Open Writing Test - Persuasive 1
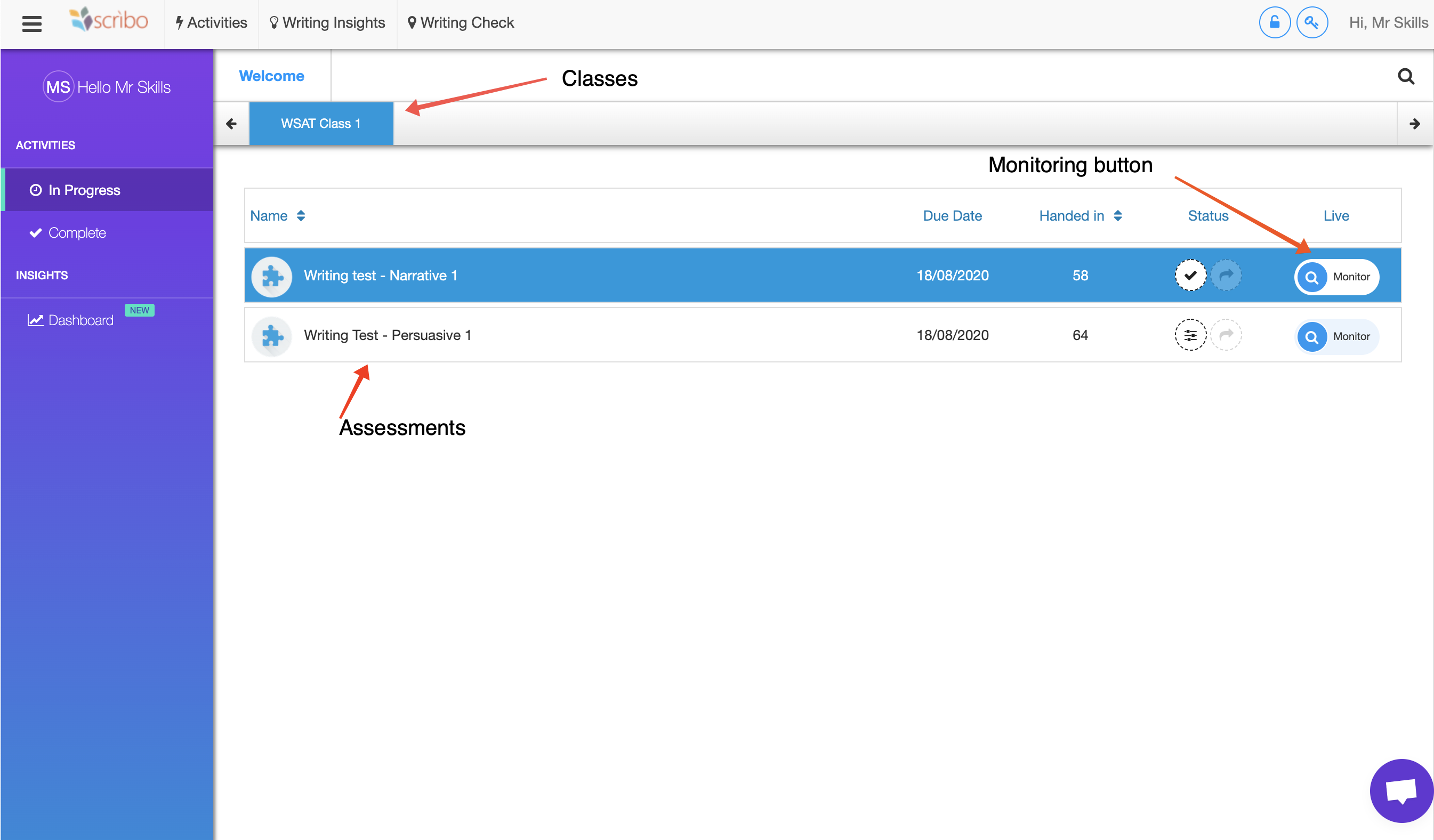The image size is (1434, 840). tap(387, 335)
